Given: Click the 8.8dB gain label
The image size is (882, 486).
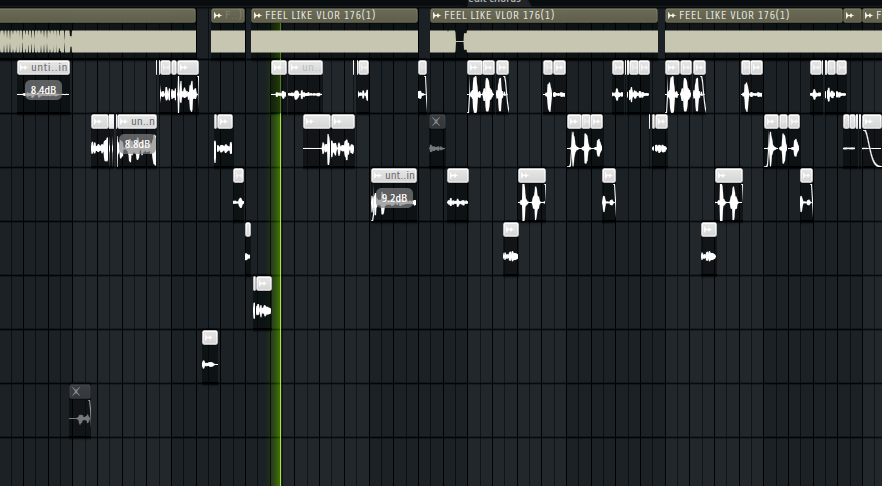Looking at the screenshot, I should point(137,144).
